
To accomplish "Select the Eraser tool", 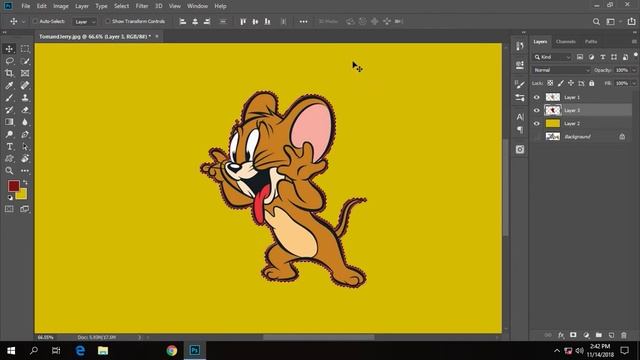I will point(25,110).
